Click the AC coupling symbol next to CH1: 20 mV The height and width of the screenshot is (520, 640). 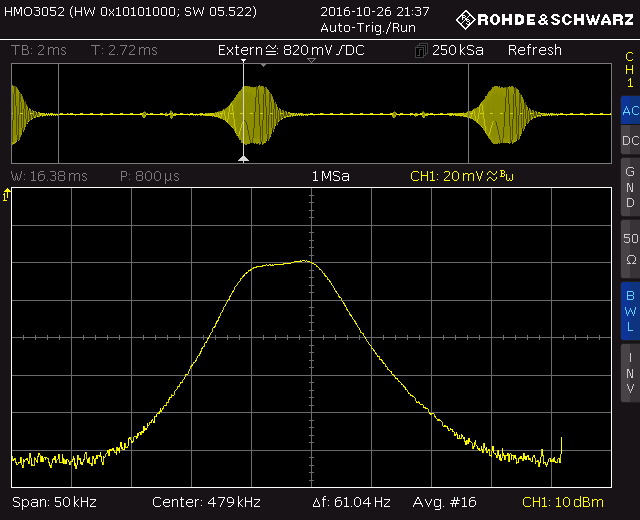point(490,176)
